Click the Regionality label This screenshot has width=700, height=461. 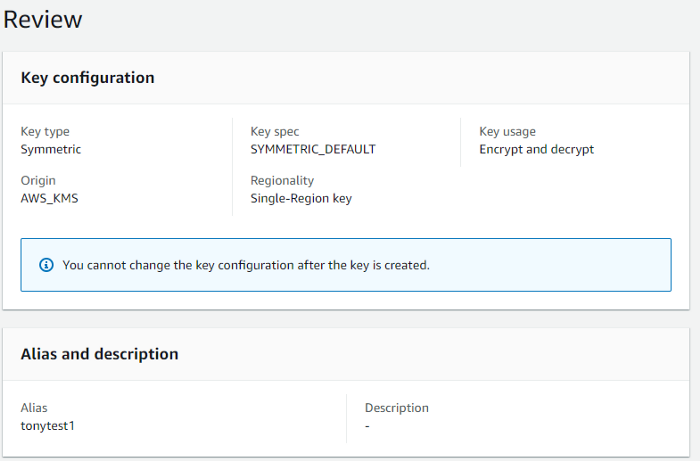click(282, 180)
